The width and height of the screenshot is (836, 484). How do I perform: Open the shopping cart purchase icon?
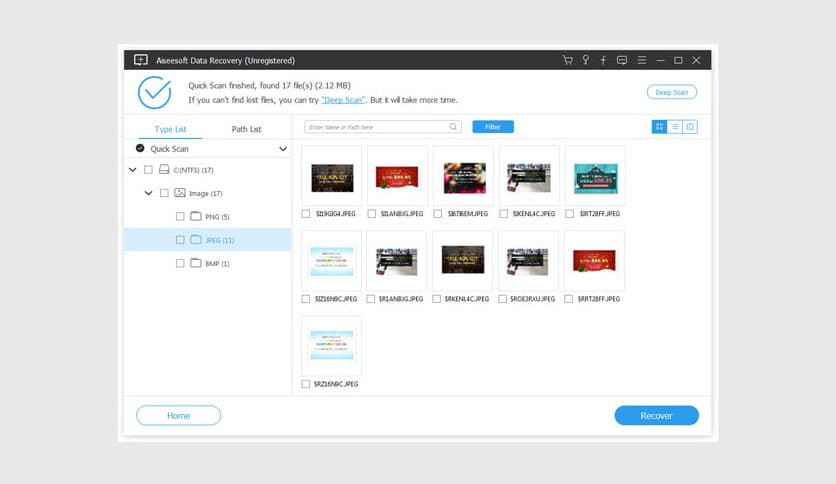point(567,60)
